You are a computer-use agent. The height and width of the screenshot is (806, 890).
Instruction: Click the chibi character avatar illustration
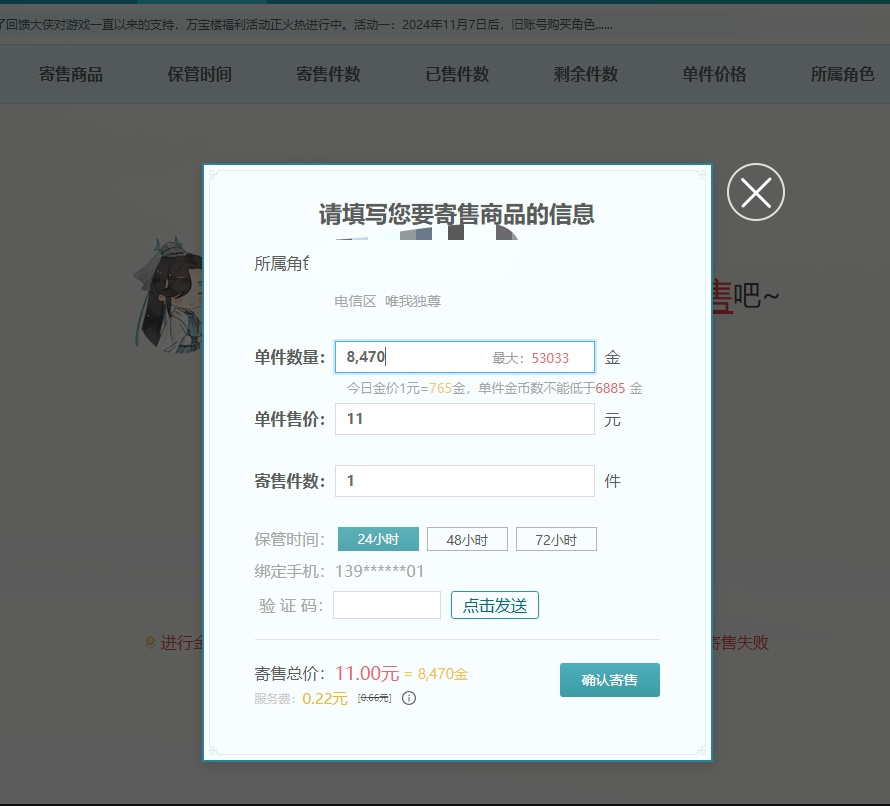[x=168, y=294]
